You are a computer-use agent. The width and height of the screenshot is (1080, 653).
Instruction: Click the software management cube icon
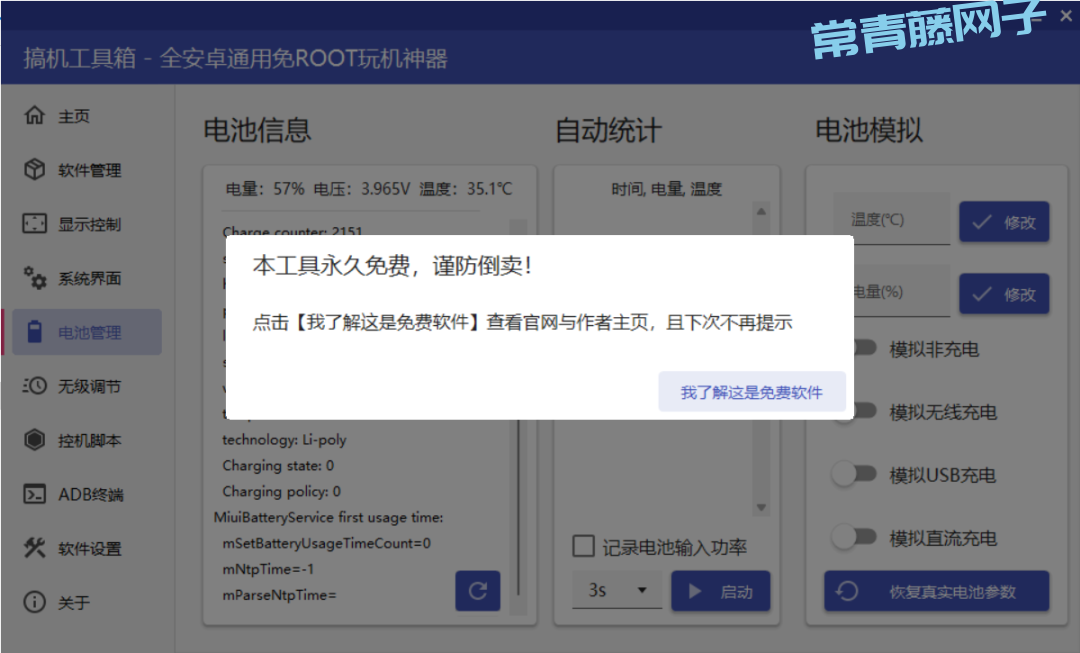click(x=35, y=170)
